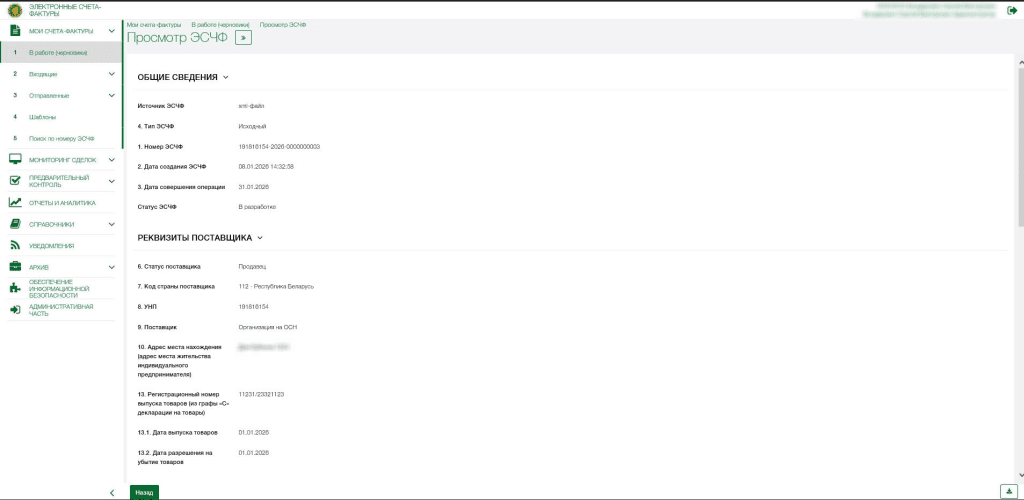Click the briefcase icon for АРХИВ
Image resolution: width=1024 pixels, height=500 pixels.
pyautogui.click(x=16, y=267)
